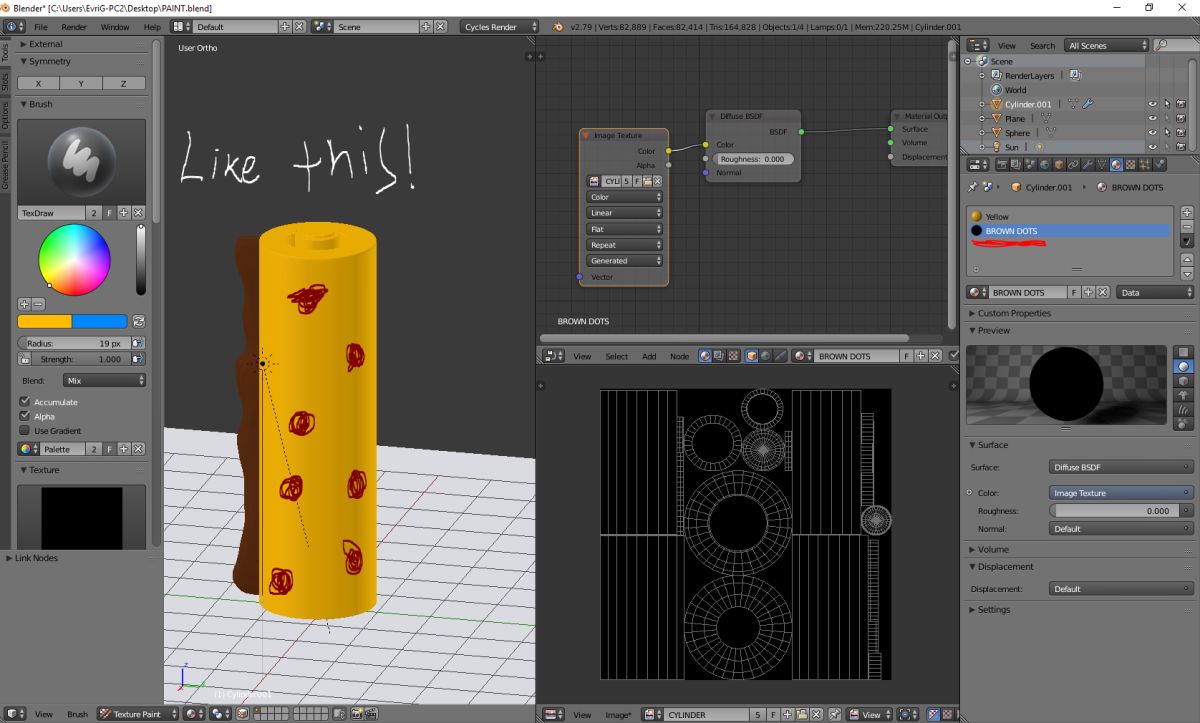Open the Physics properties tab icon

point(1159,164)
